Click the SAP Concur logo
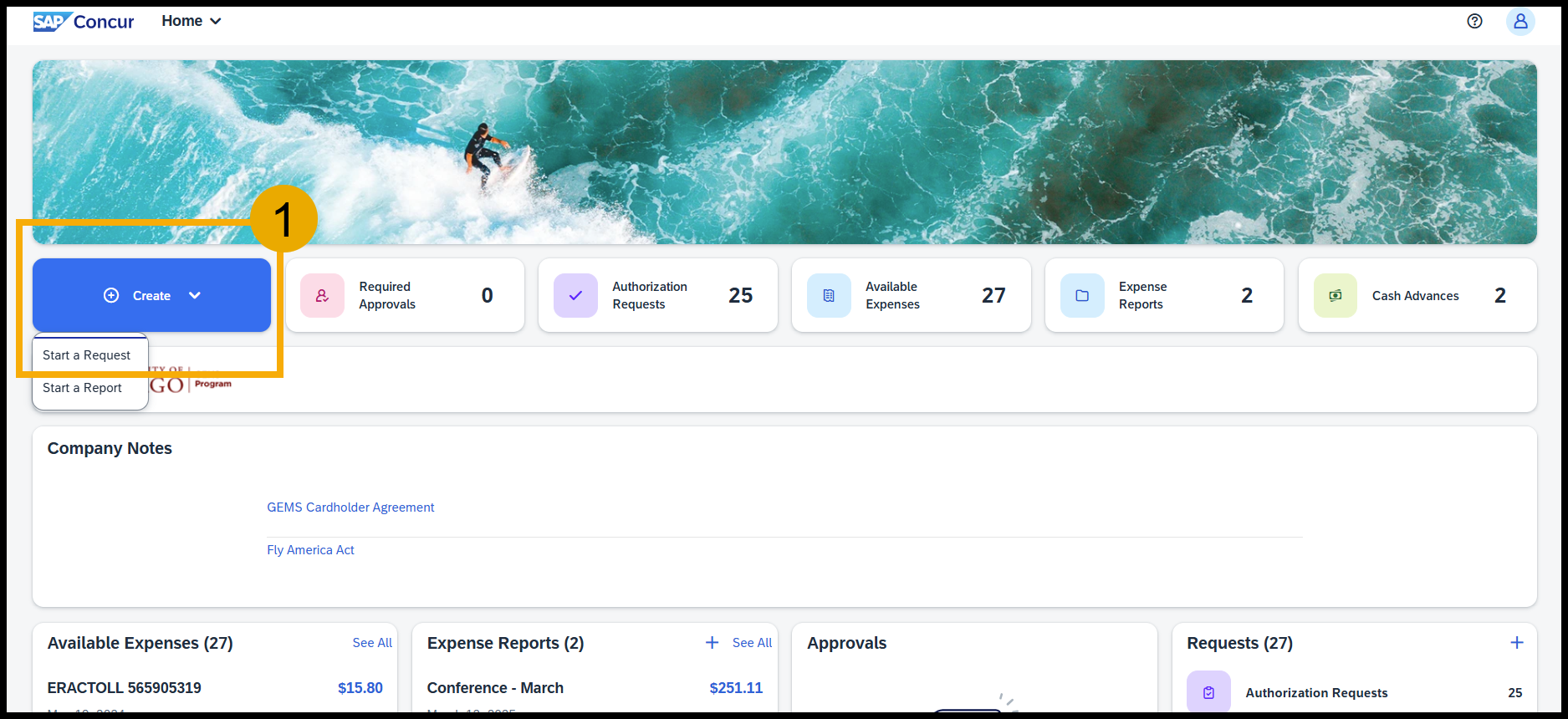The height and width of the screenshot is (719, 1568). tap(84, 22)
